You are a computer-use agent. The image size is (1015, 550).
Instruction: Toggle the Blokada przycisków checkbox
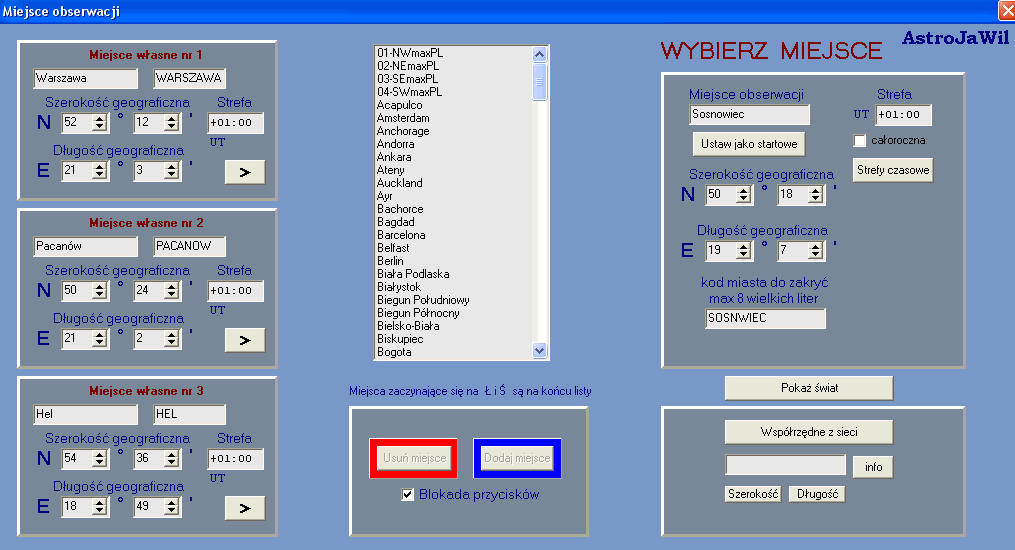pos(407,494)
